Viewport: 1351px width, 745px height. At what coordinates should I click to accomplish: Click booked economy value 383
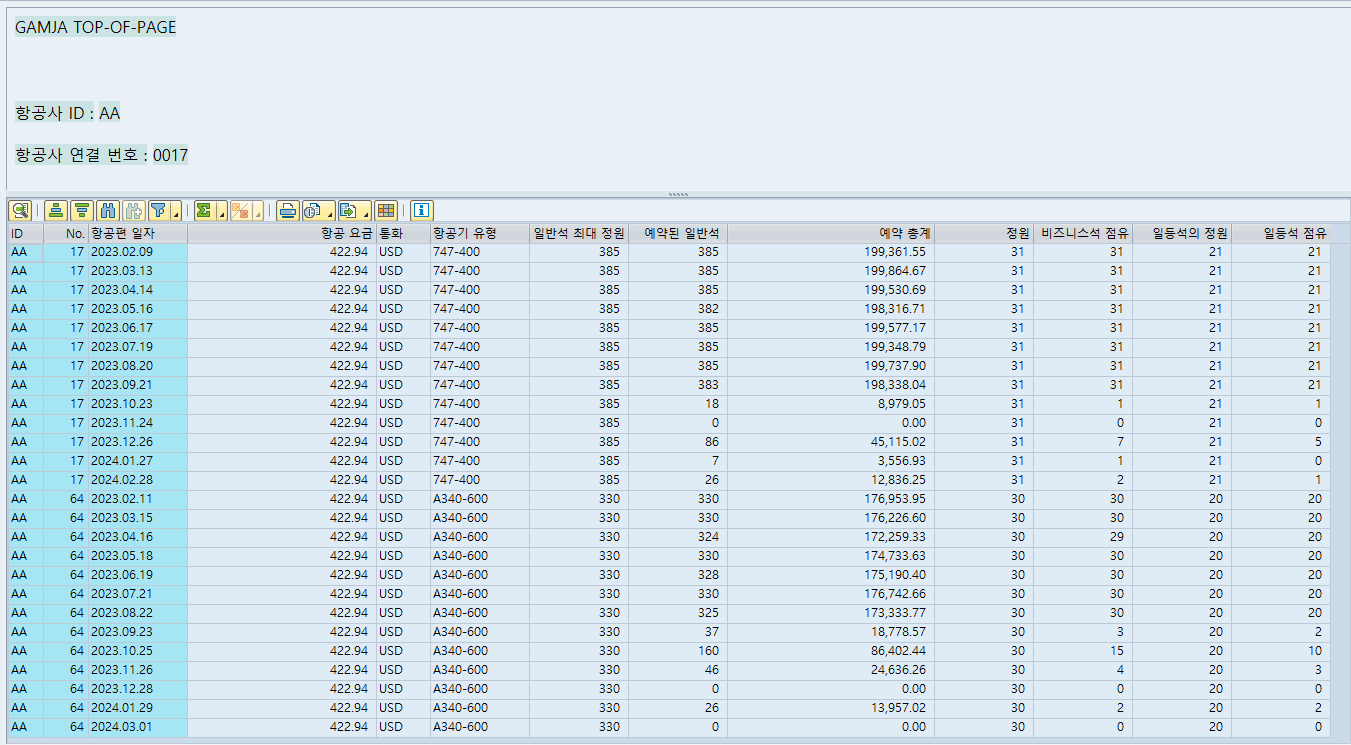coord(678,385)
